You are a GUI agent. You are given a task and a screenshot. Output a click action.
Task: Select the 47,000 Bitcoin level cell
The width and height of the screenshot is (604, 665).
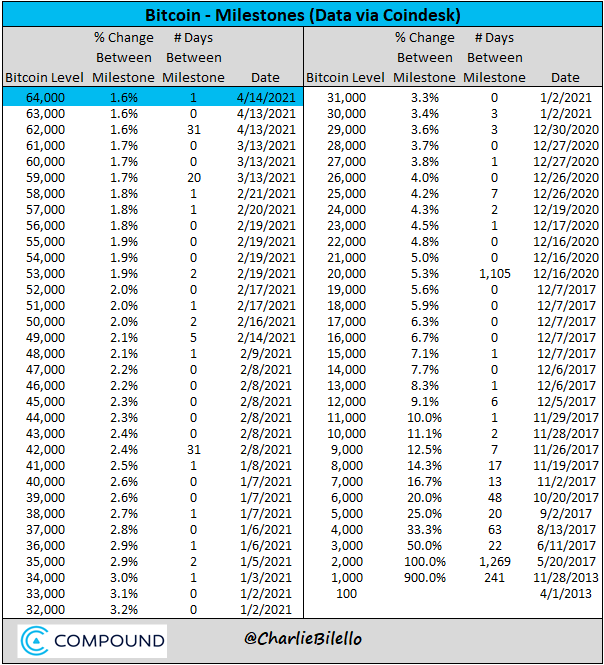tap(45, 369)
